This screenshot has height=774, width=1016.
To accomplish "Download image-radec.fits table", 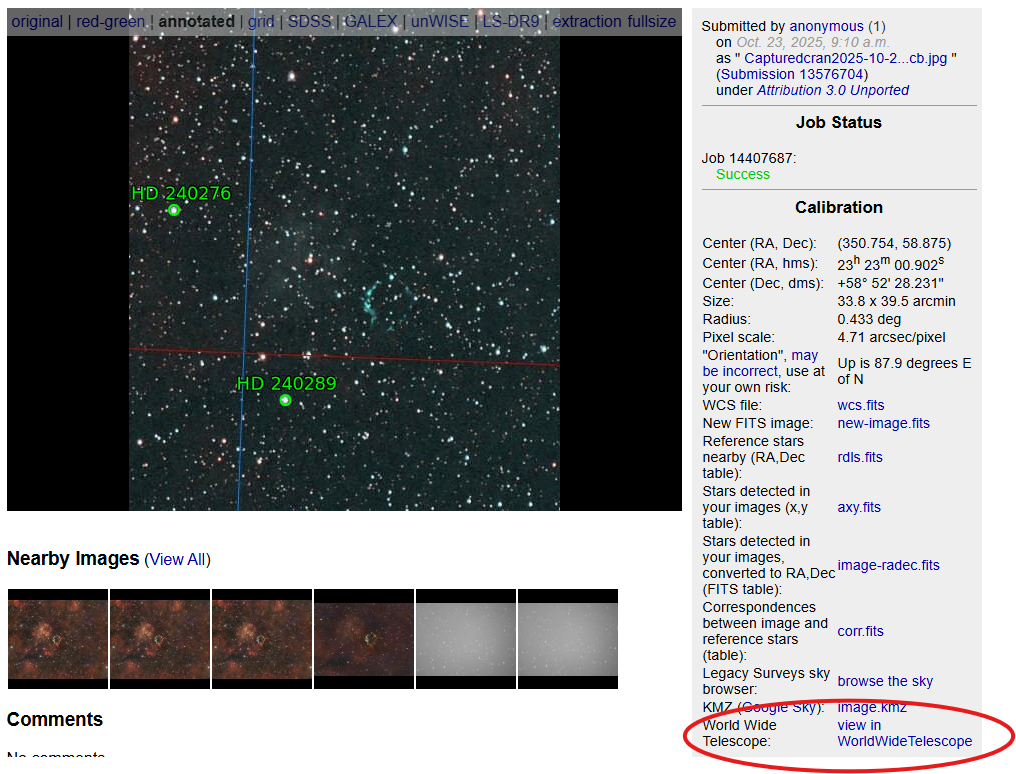I will point(888,565).
